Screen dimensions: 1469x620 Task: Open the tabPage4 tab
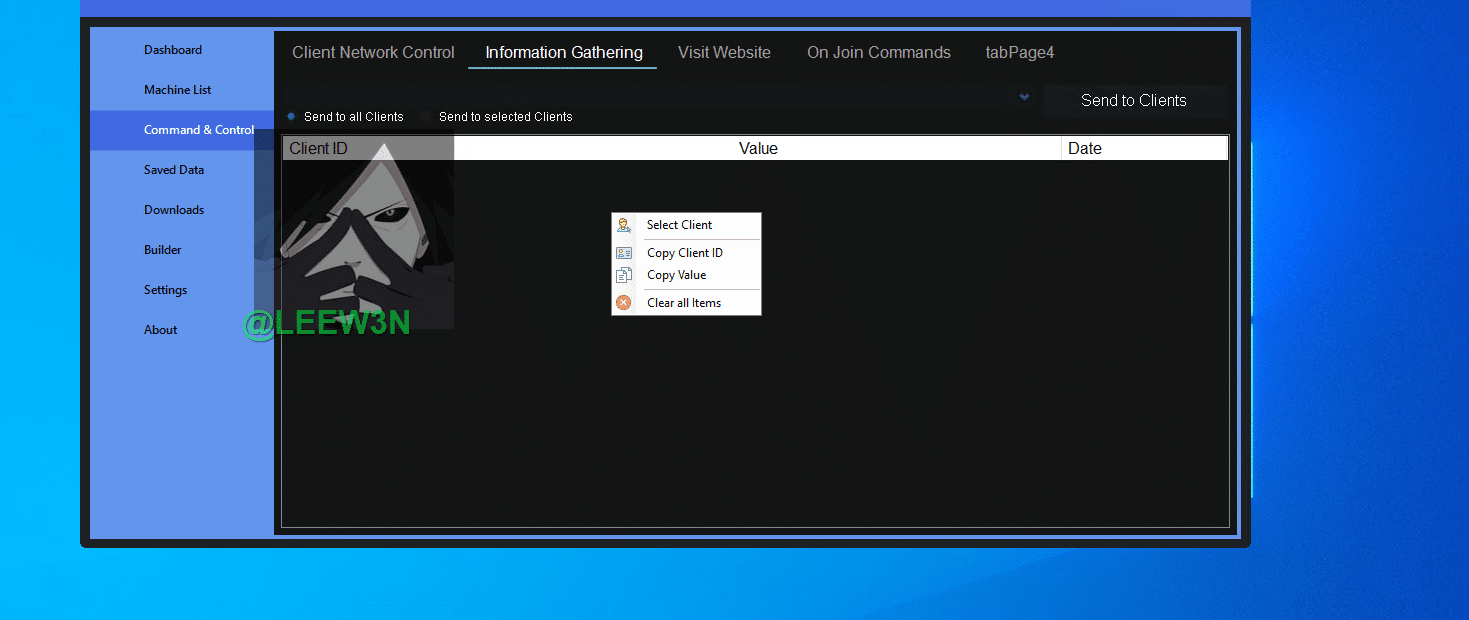1019,53
